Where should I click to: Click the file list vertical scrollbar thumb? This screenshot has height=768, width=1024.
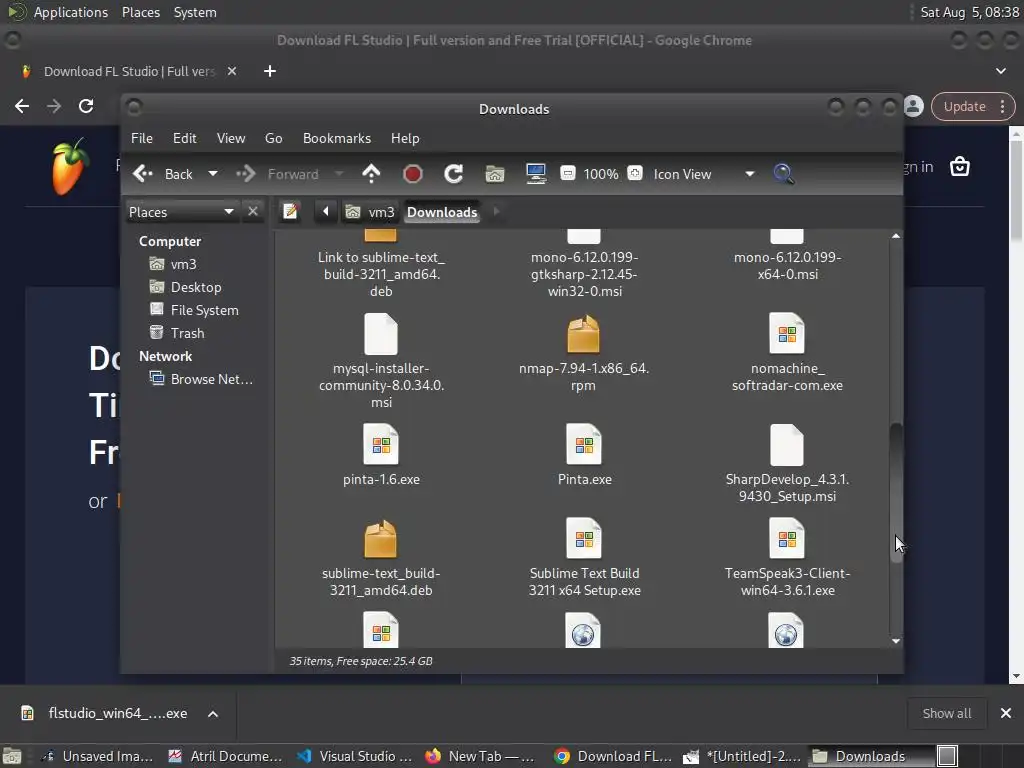896,492
